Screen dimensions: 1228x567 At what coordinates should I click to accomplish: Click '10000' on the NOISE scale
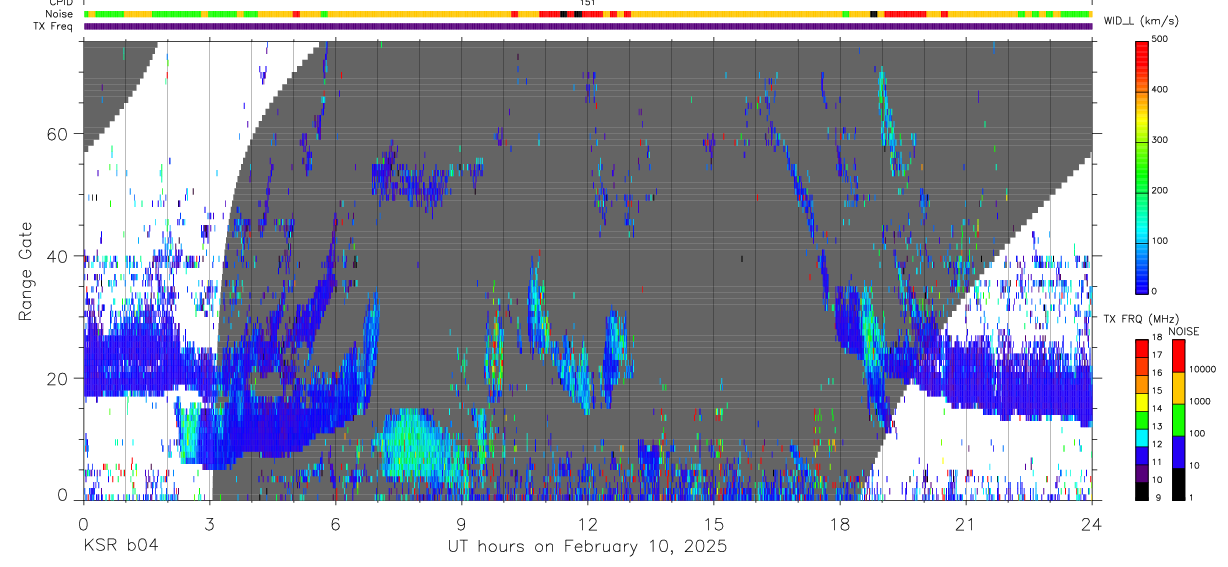1201,369
